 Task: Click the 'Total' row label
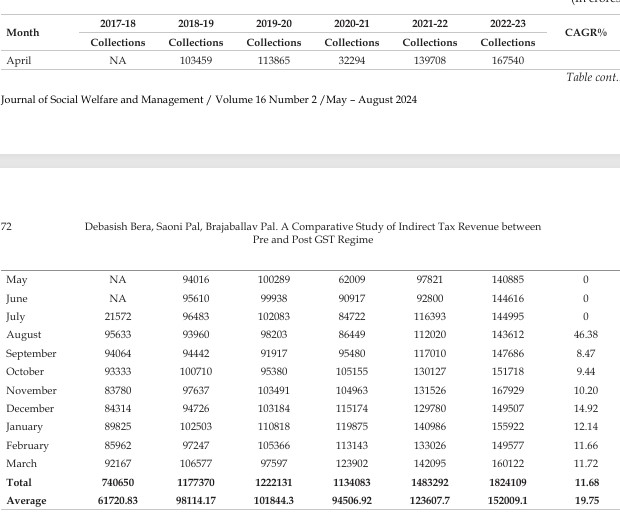pos(19,482)
